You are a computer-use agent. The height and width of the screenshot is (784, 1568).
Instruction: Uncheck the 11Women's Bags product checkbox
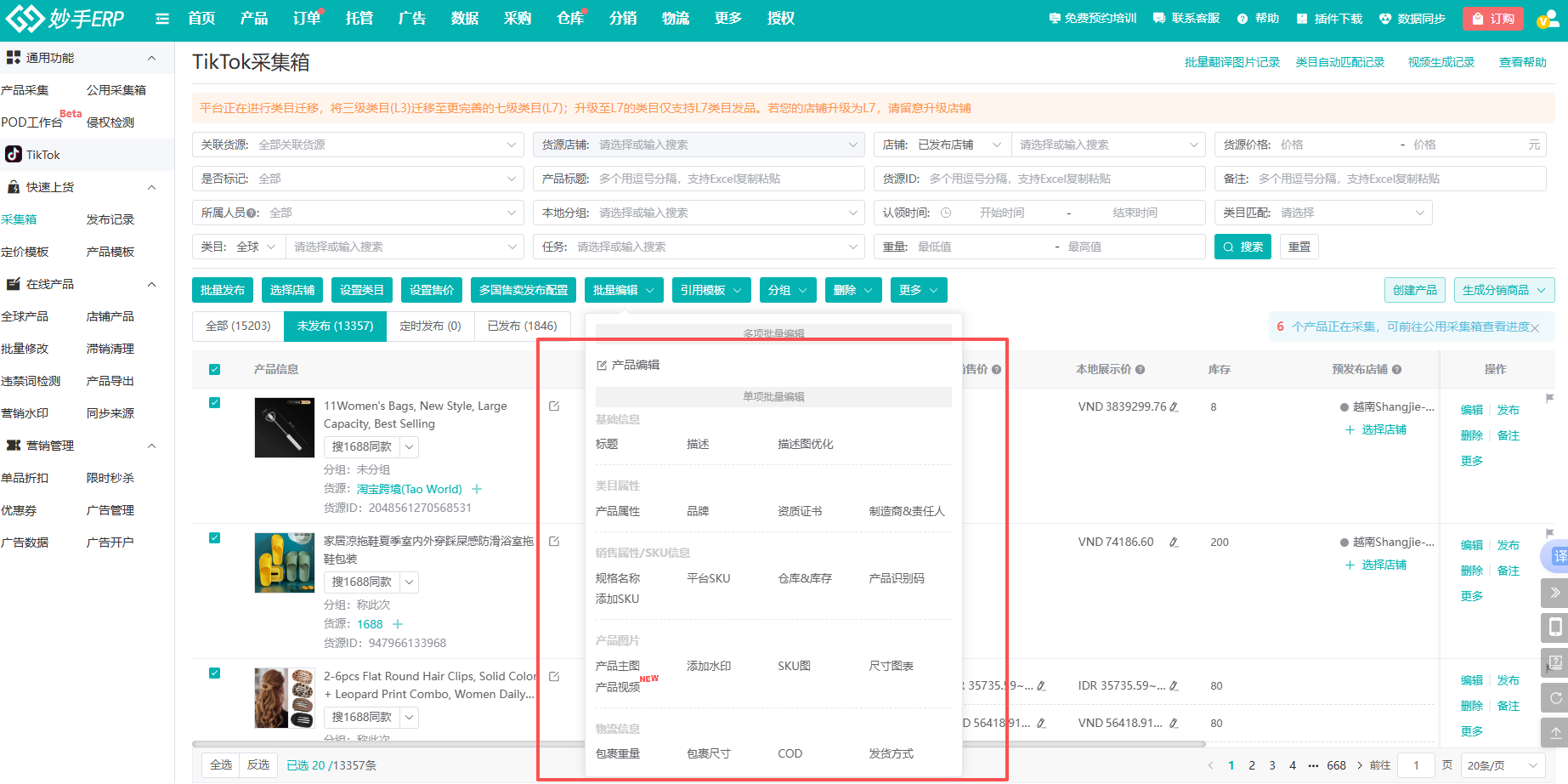click(214, 403)
